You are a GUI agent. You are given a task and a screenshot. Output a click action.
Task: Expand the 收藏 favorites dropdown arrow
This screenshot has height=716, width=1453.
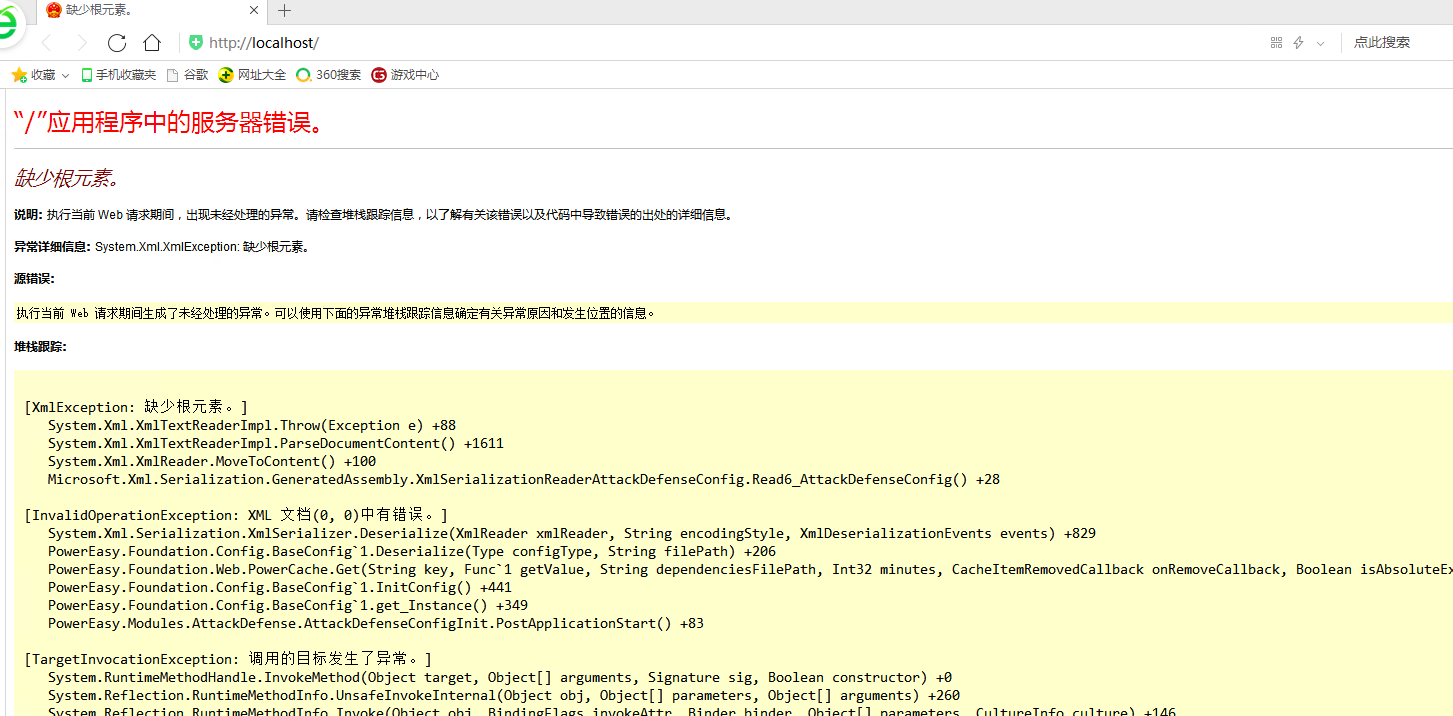click(66, 75)
